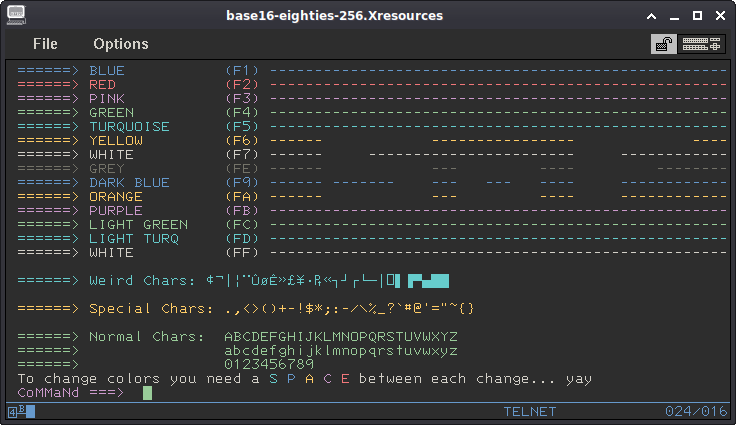
Task: Click the Special Chars label
Action: [x=151, y=309]
